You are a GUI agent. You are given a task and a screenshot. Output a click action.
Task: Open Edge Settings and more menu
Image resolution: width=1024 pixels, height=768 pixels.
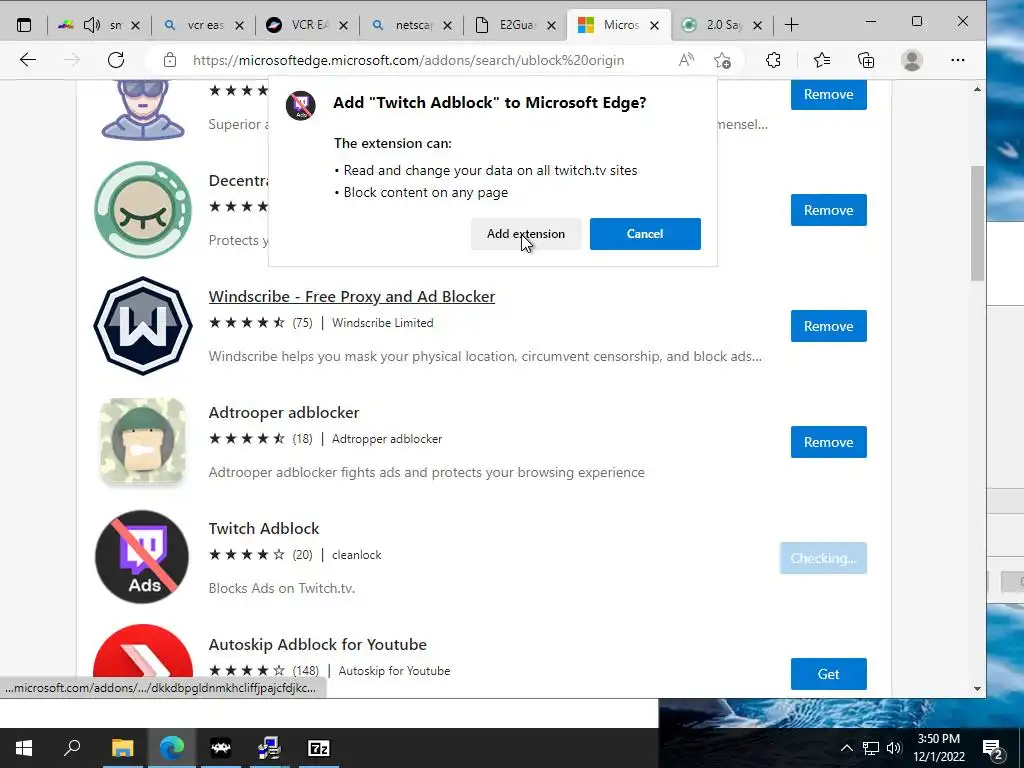point(957,60)
